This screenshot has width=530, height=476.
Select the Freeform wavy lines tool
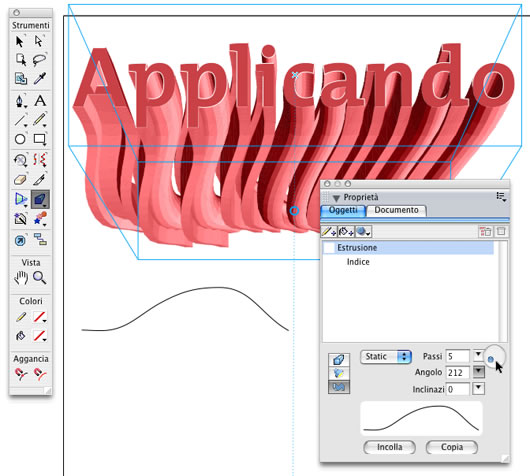tap(40, 160)
